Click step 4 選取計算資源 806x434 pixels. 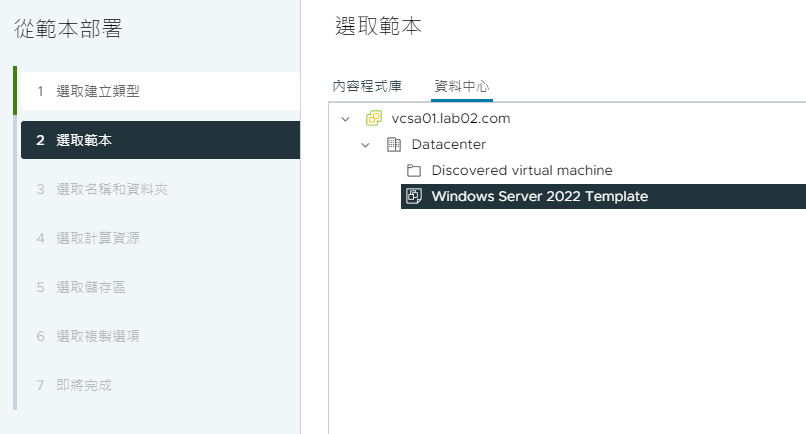coord(160,238)
